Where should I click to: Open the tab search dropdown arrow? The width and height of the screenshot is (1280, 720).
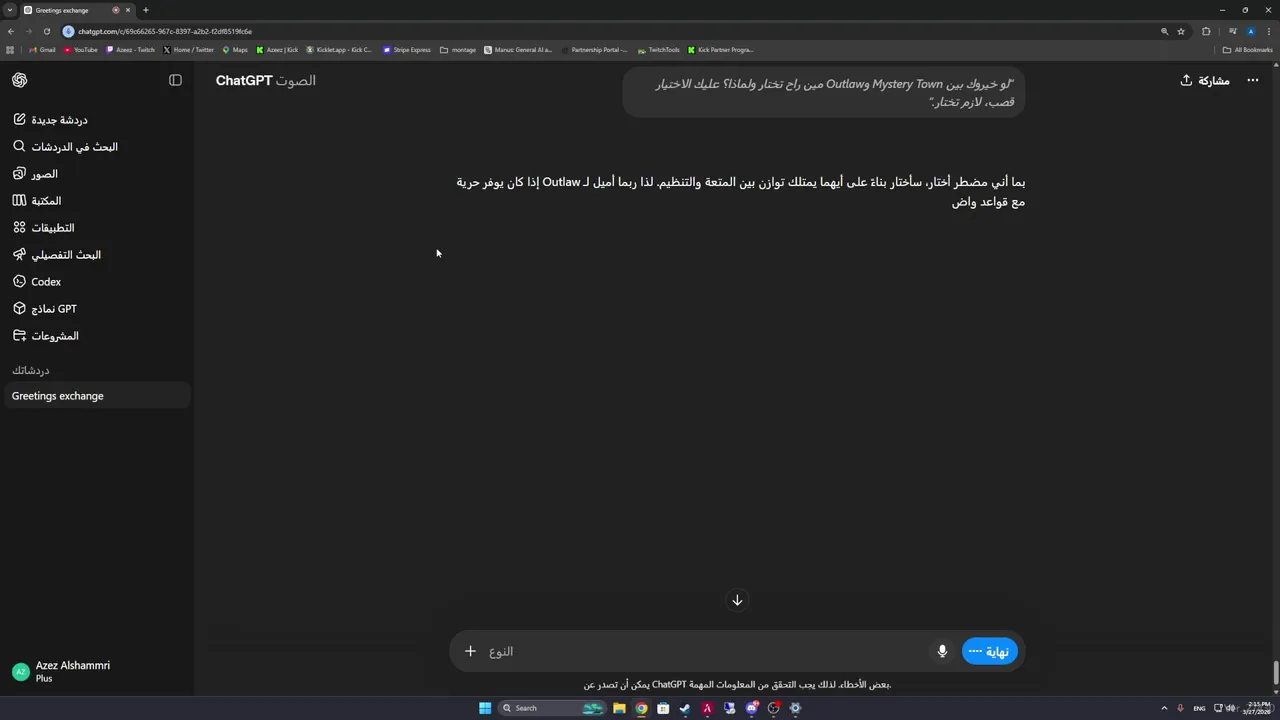click(9, 10)
